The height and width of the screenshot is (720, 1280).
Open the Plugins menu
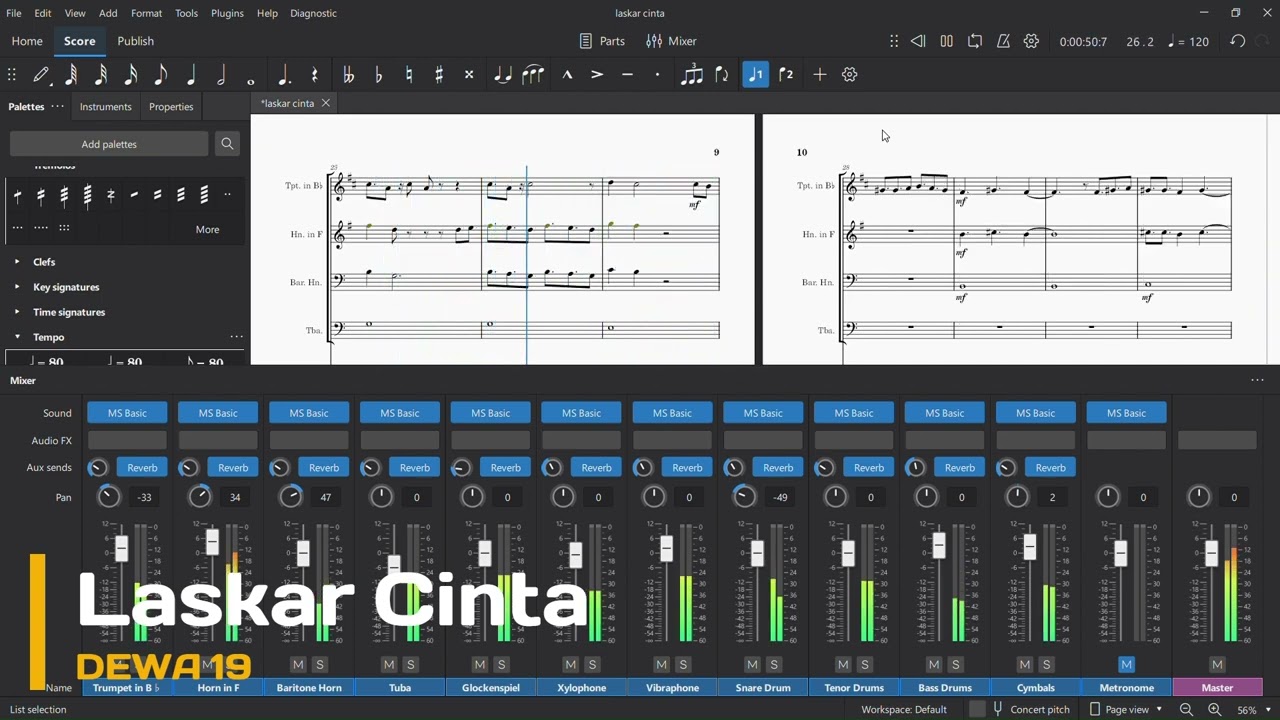tap(227, 13)
